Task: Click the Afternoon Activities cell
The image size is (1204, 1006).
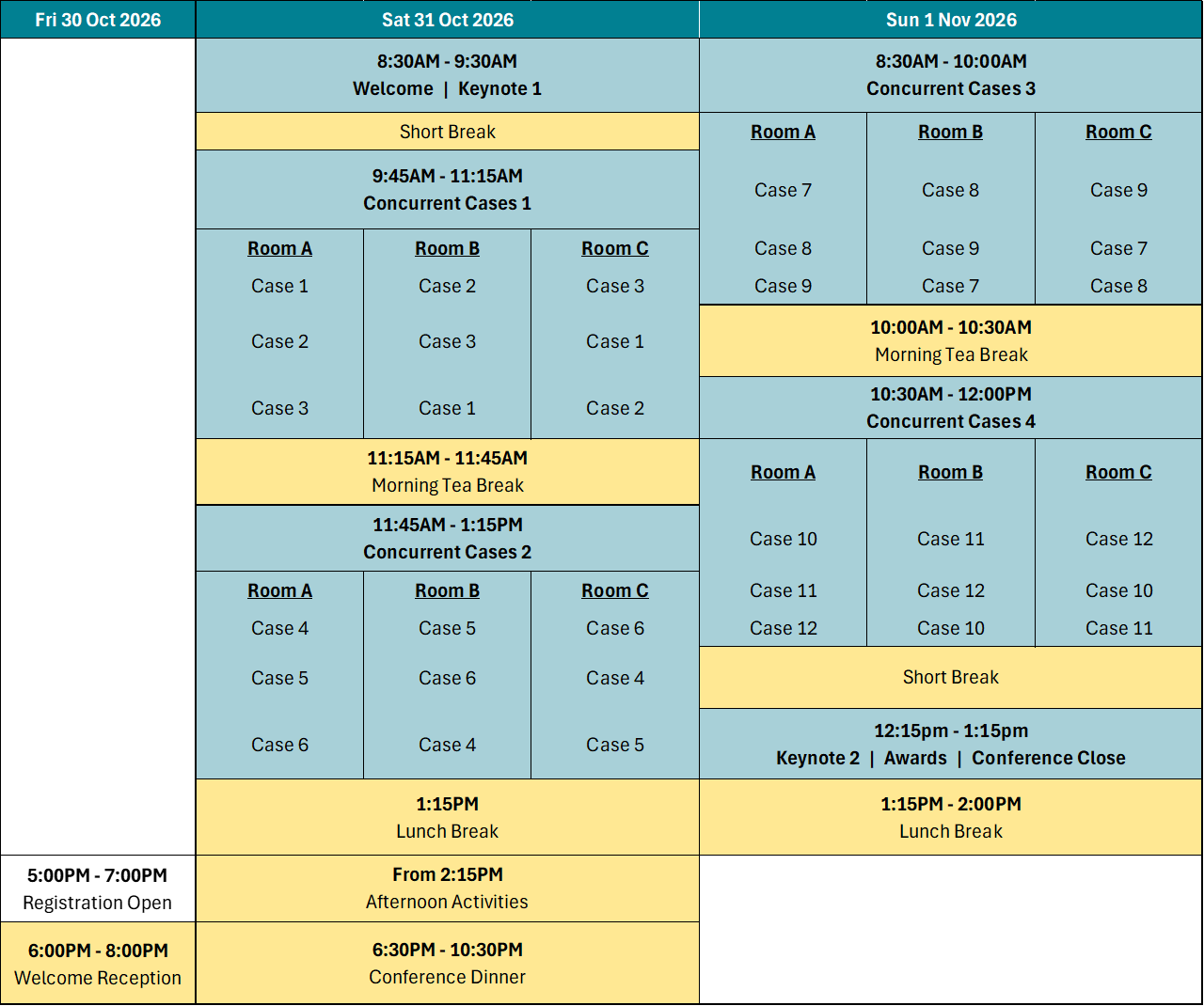Action: pyautogui.click(x=448, y=888)
